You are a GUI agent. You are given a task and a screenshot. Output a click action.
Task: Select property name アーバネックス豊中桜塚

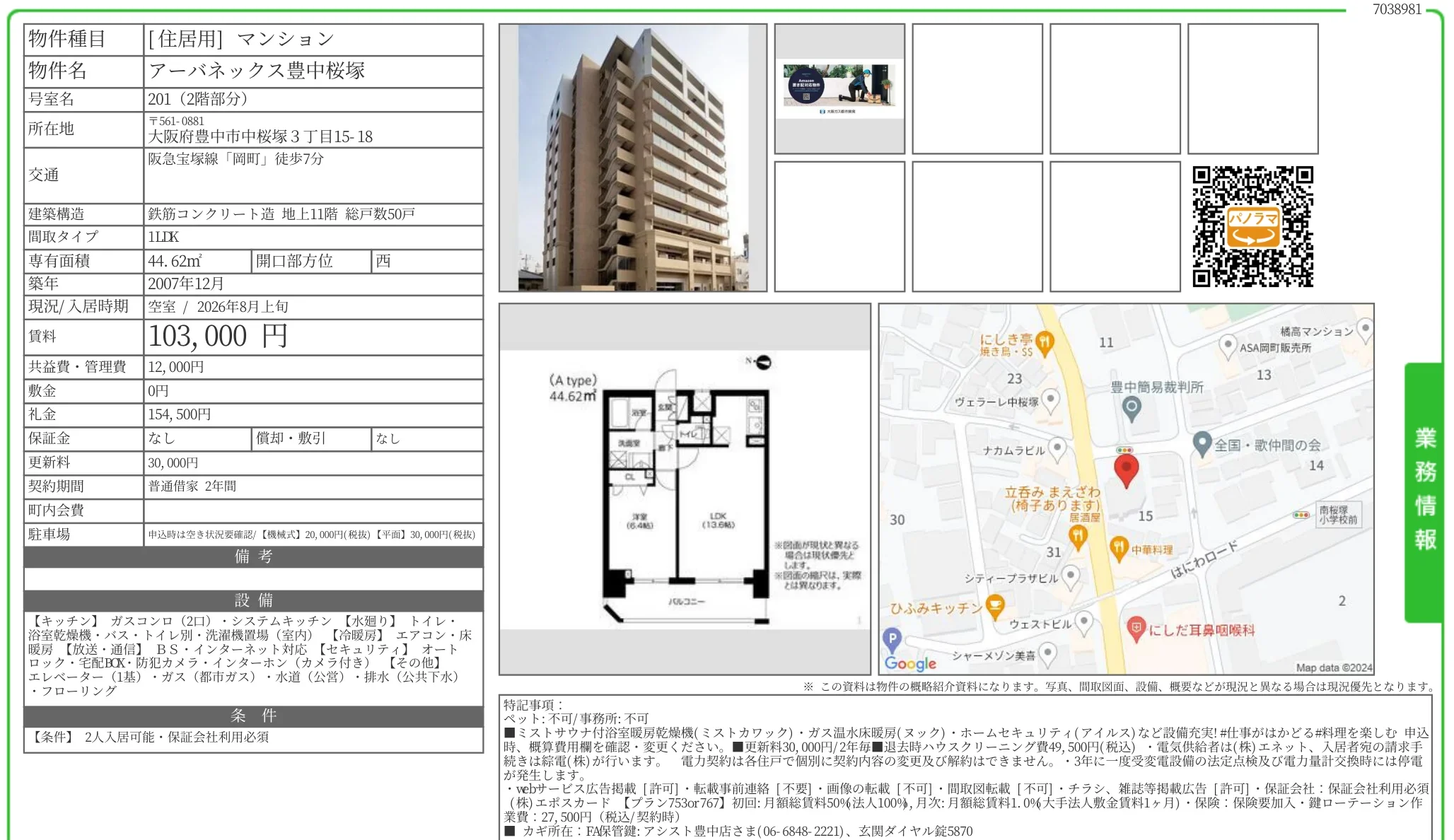pyautogui.click(x=257, y=71)
